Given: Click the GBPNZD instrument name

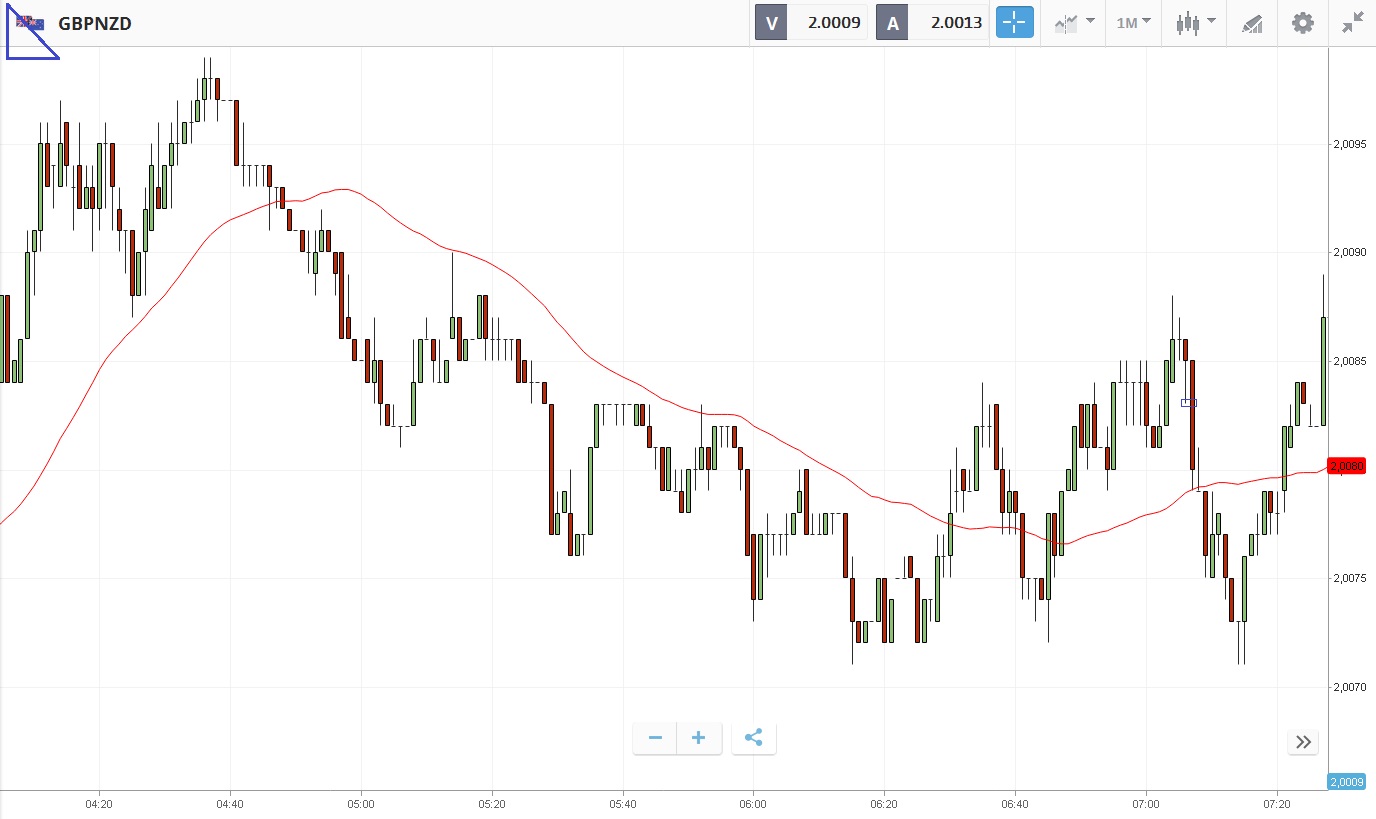Looking at the screenshot, I should tap(95, 23).
